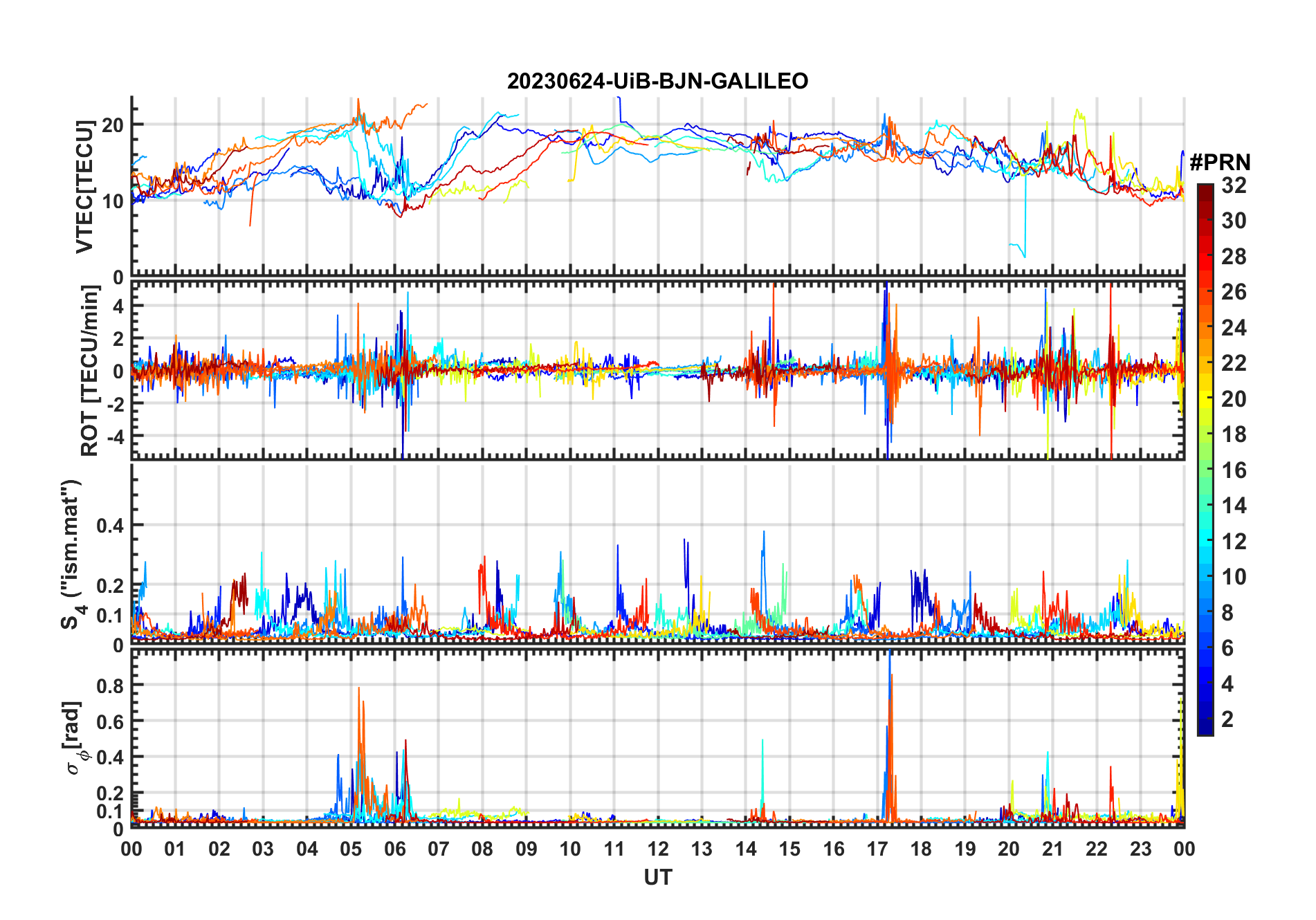Click colorbar tick label 32
The width and height of the screenshot is (1316, 920).
click(1234, 185)
